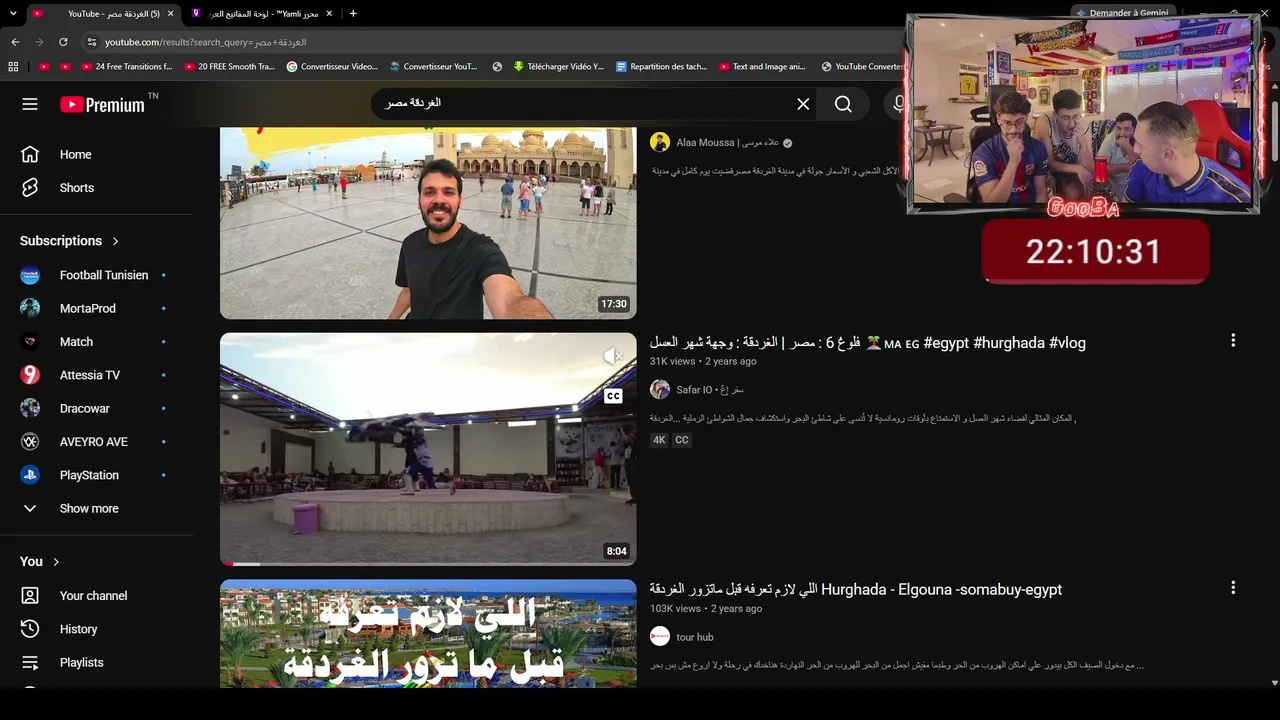This screenshot has width=1280, height=720.
Task: Click the Alaa Moussa channel name
Action: click(x=727, y=143)
